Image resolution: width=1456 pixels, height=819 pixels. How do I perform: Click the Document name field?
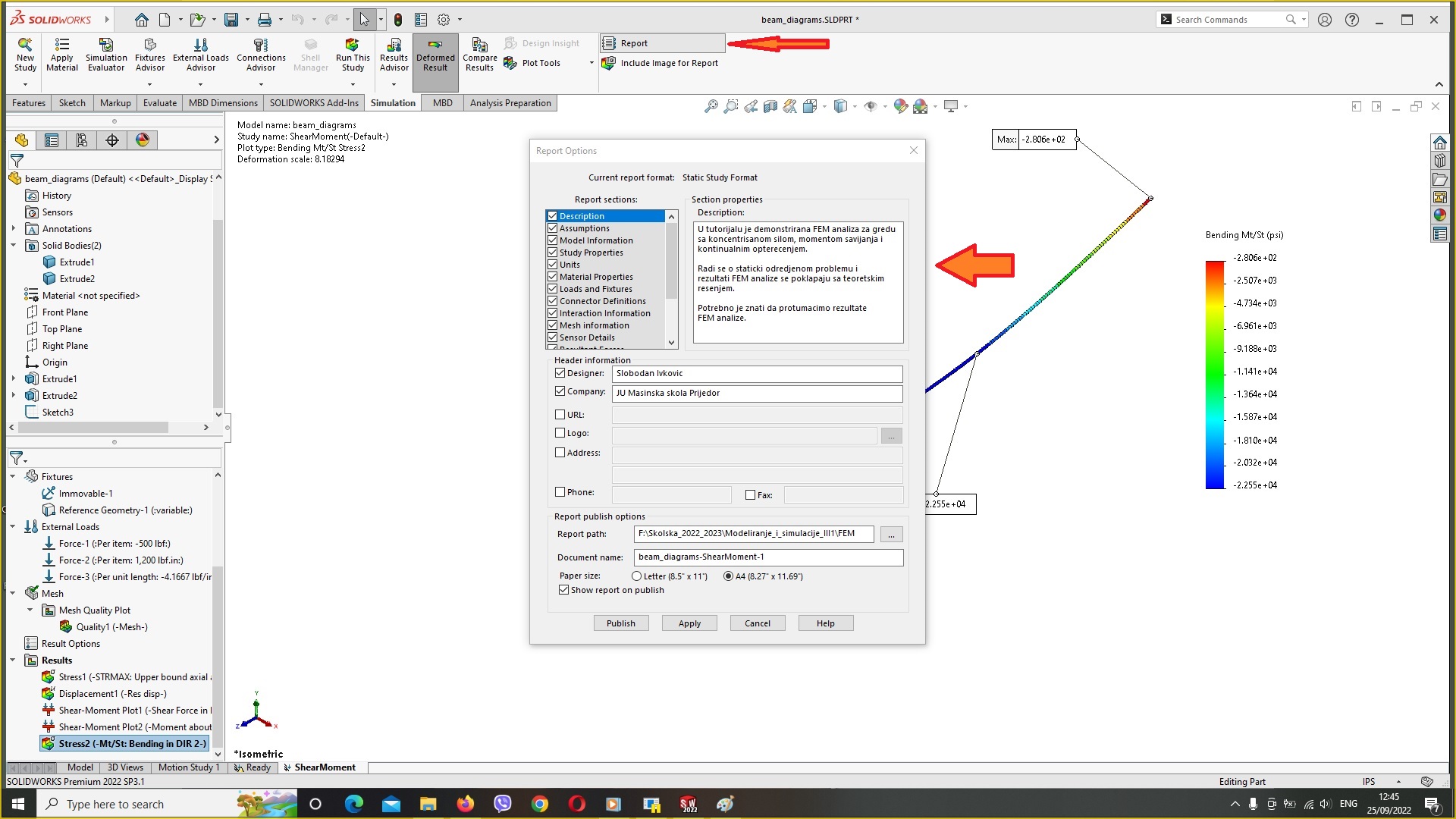pyautogui.click(x=768, y=557)
